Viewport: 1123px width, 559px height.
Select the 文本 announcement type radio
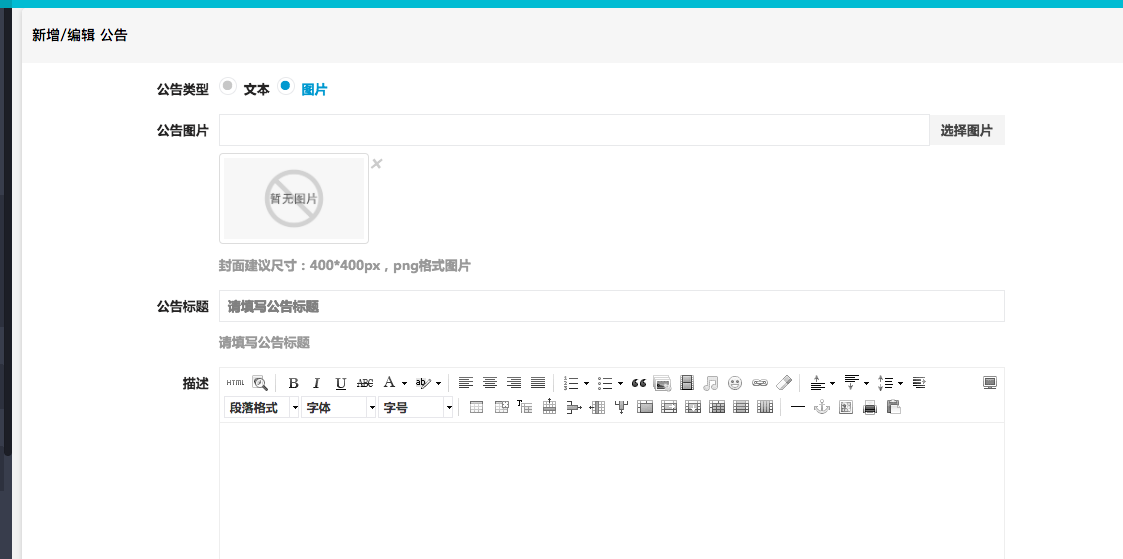[x=228, y=86]
